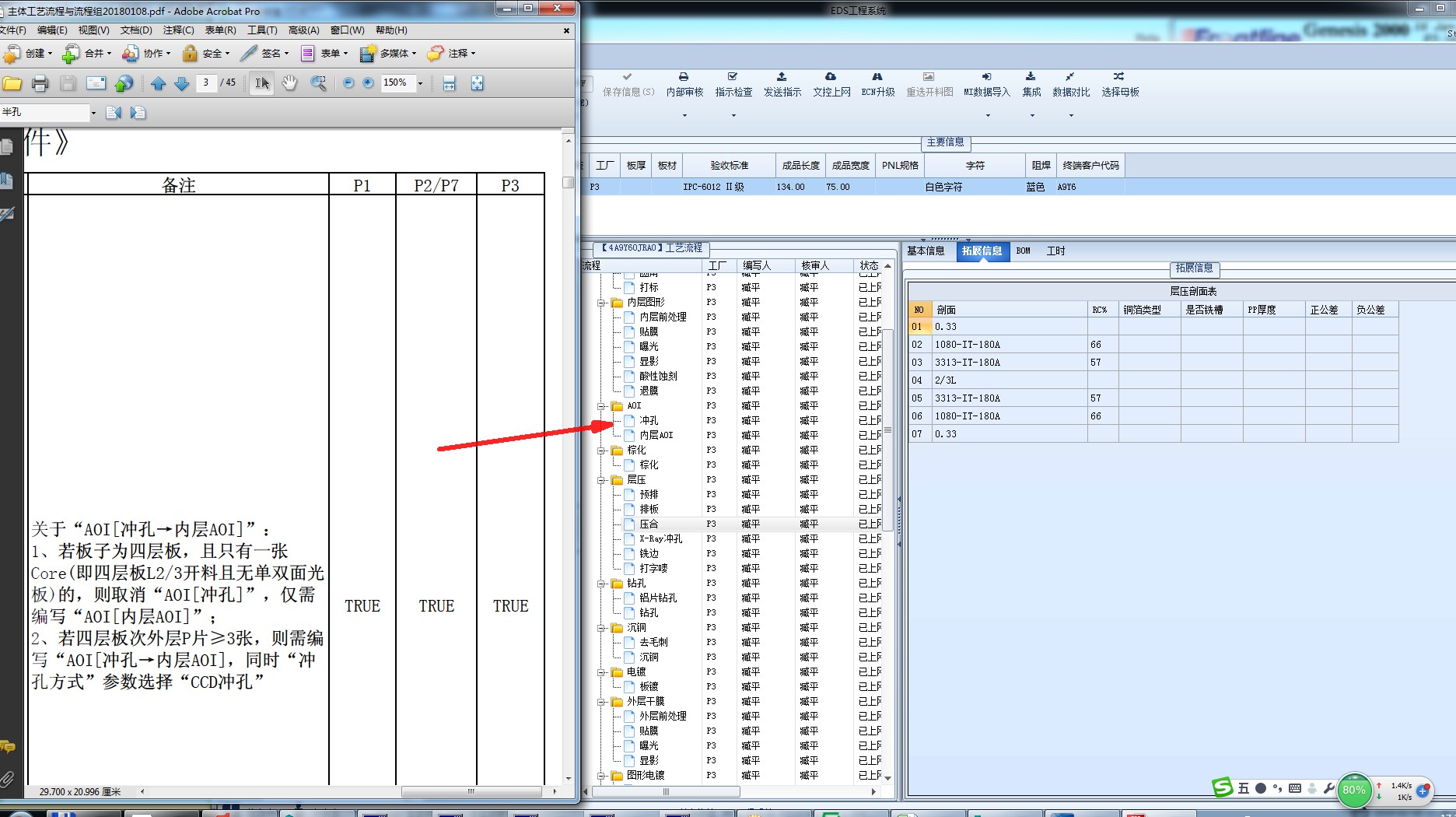This screenshot has height=817, width=1456.
Task: Click the Fit Width scrolling icon
Action: 449,83
